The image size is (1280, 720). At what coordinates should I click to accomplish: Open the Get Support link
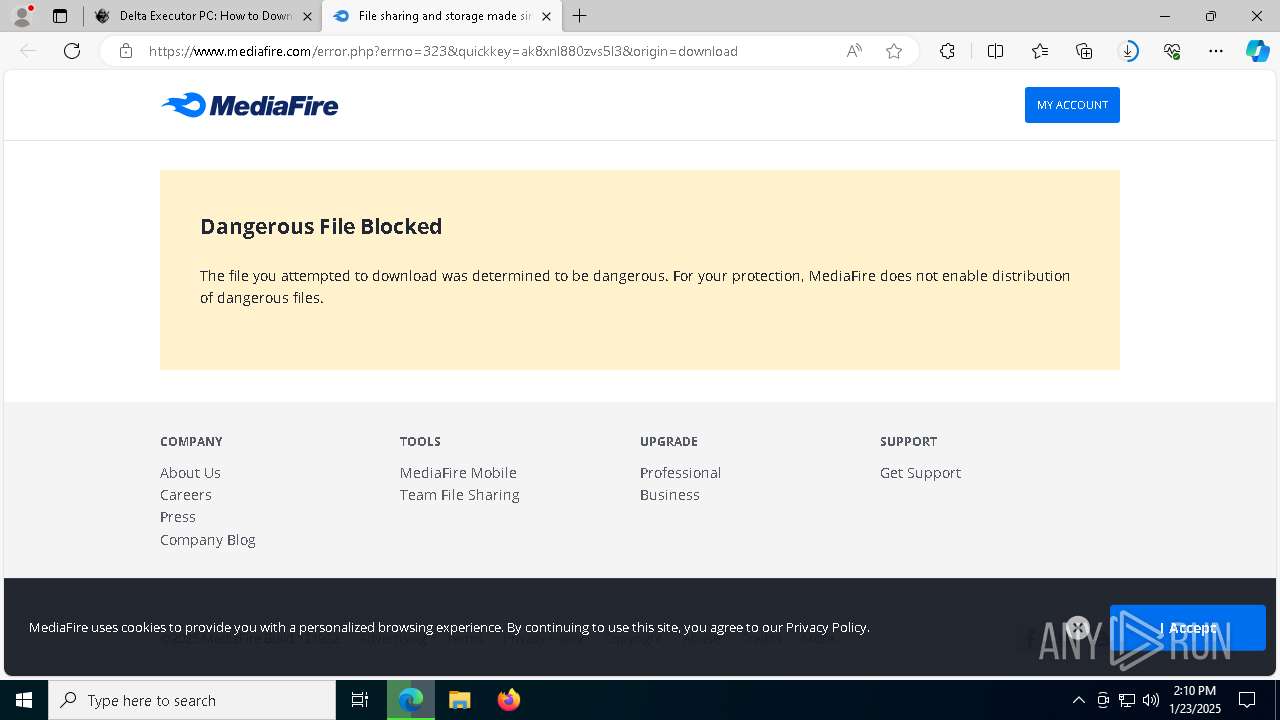tap(920, 473)
